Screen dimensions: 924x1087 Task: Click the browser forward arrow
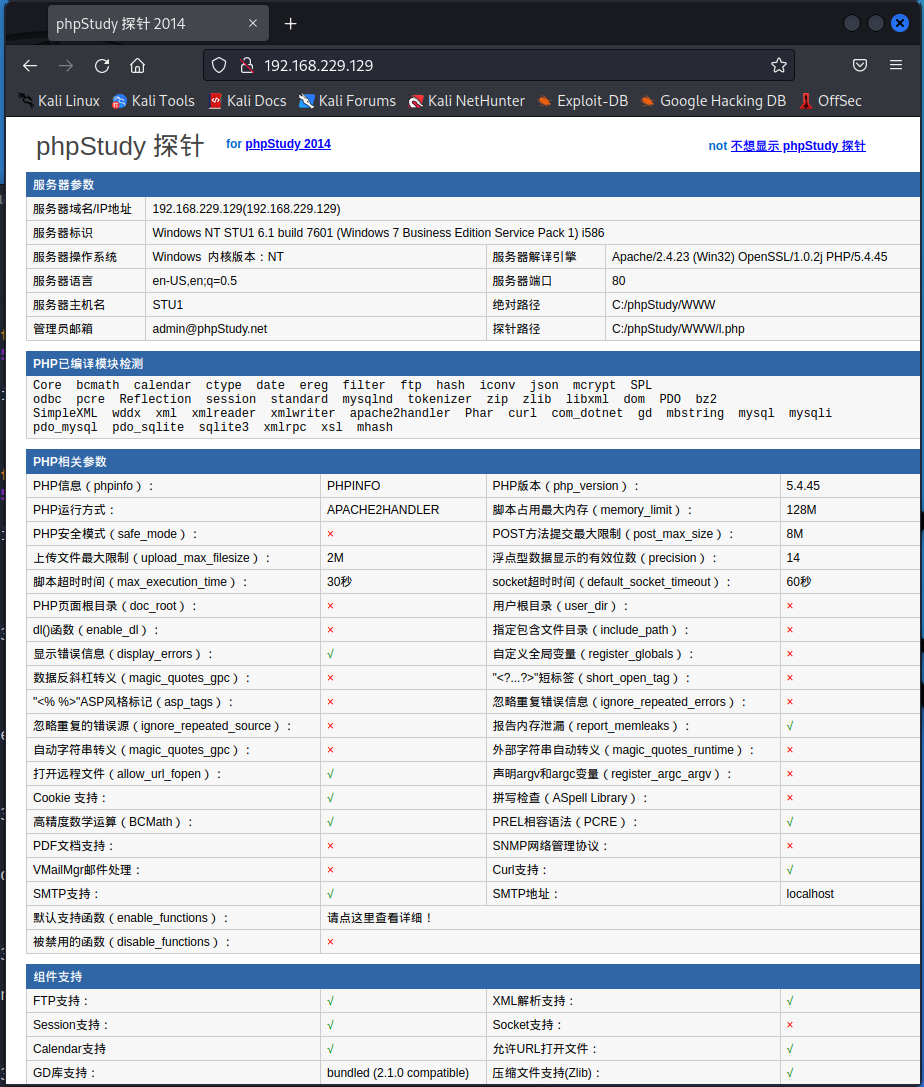pos(66,65)
